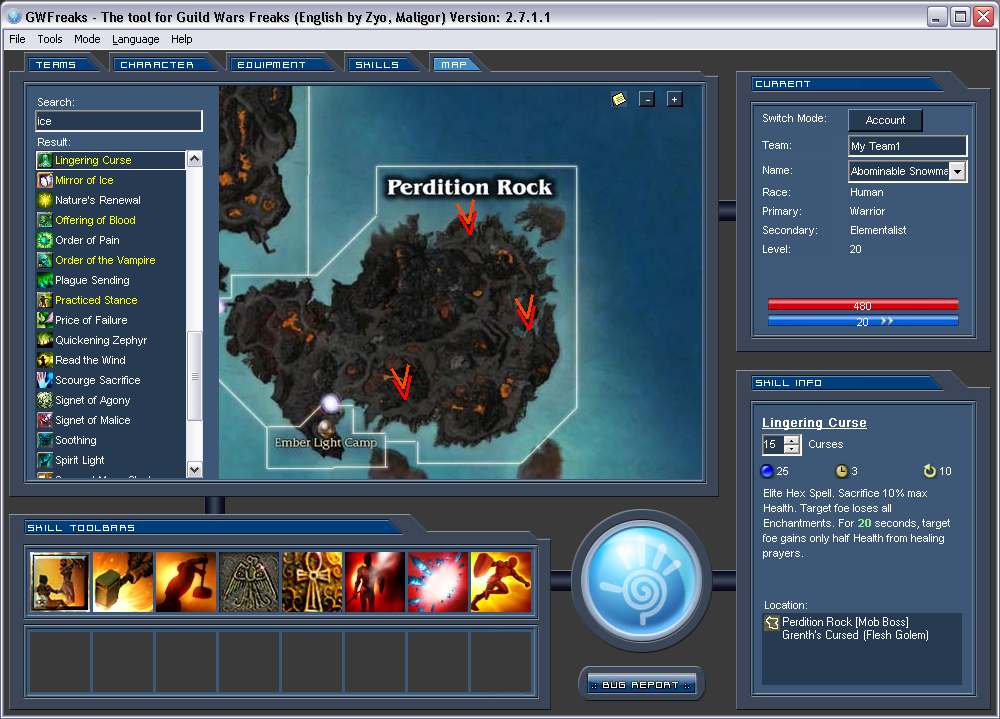Click Ember Light Camp on the map
This screenshot has width=1000, height=719.
pos(326,442)
